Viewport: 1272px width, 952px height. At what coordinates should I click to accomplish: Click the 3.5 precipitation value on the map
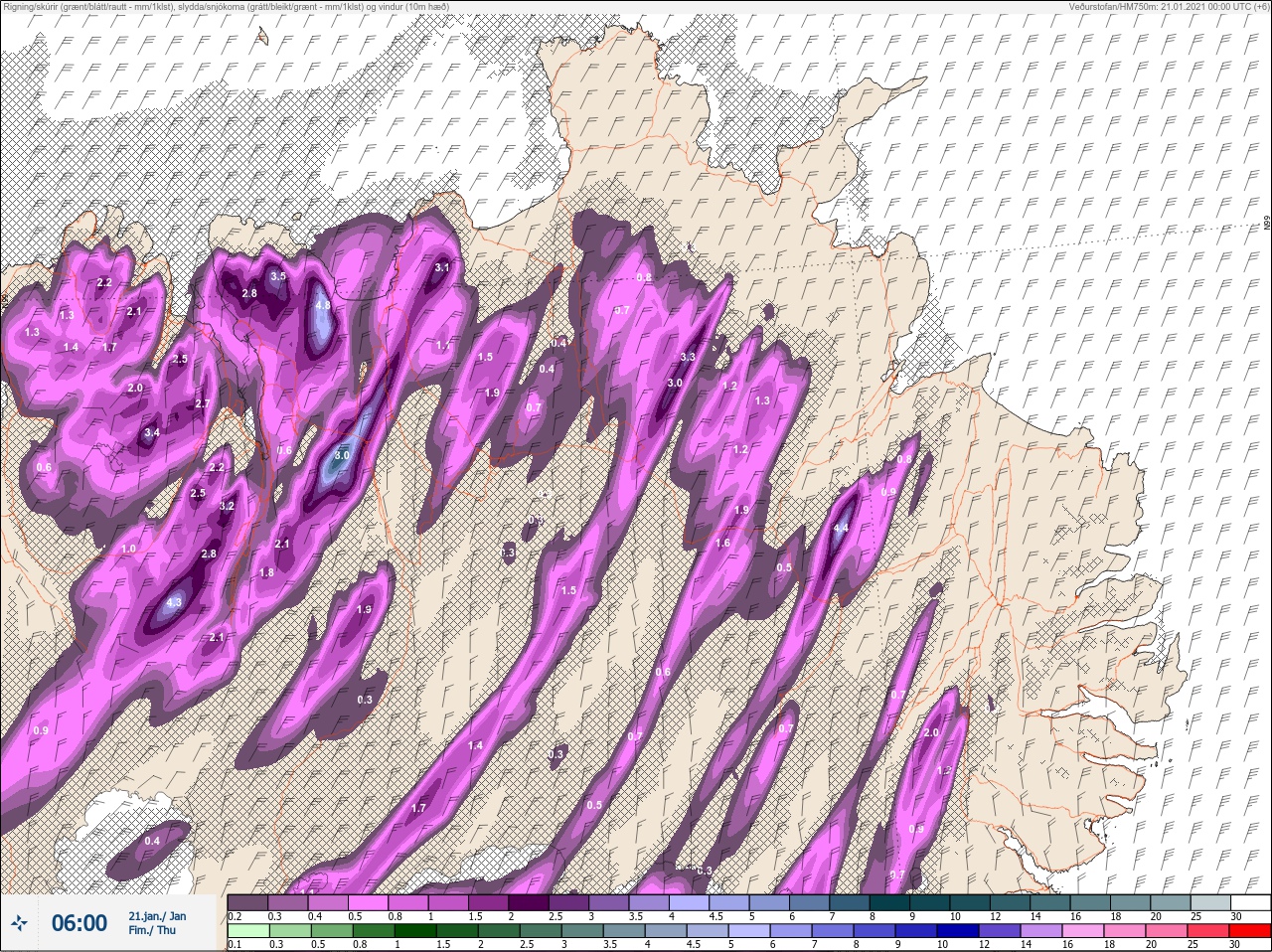278,276
